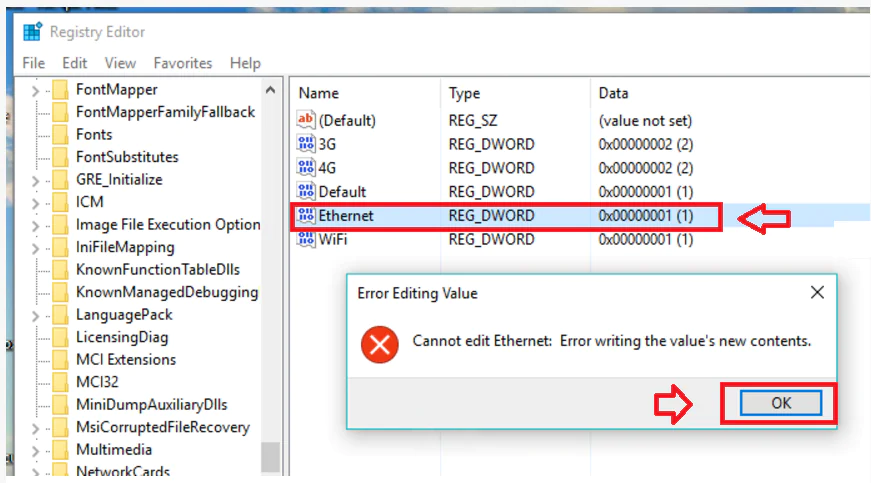Click the KnownFunctionTableDlls folder icon
The height and width of the screenshot is (483, 871).
point(60,270)
